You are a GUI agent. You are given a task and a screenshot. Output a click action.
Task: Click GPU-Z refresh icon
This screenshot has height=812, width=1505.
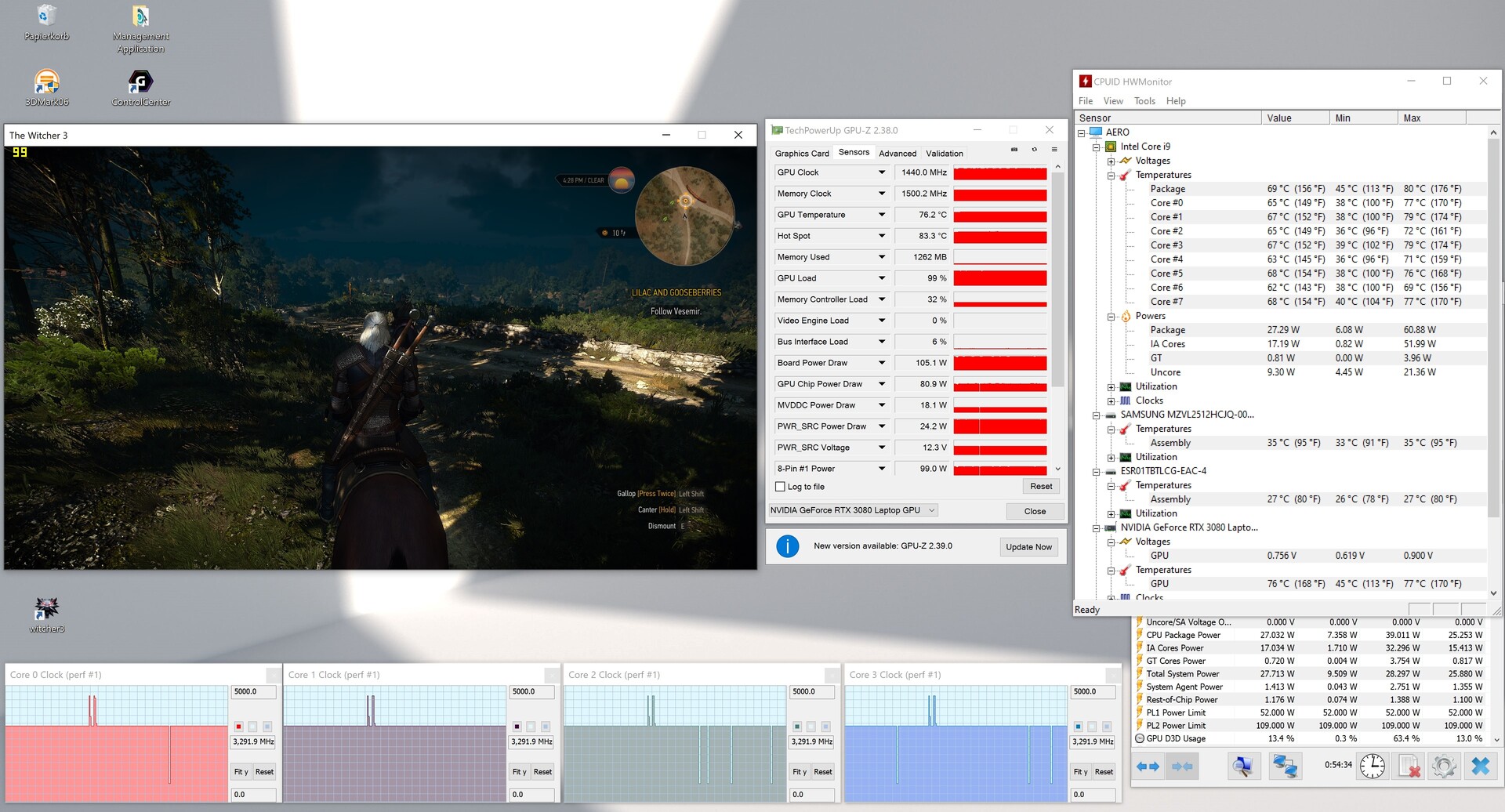1034,150
